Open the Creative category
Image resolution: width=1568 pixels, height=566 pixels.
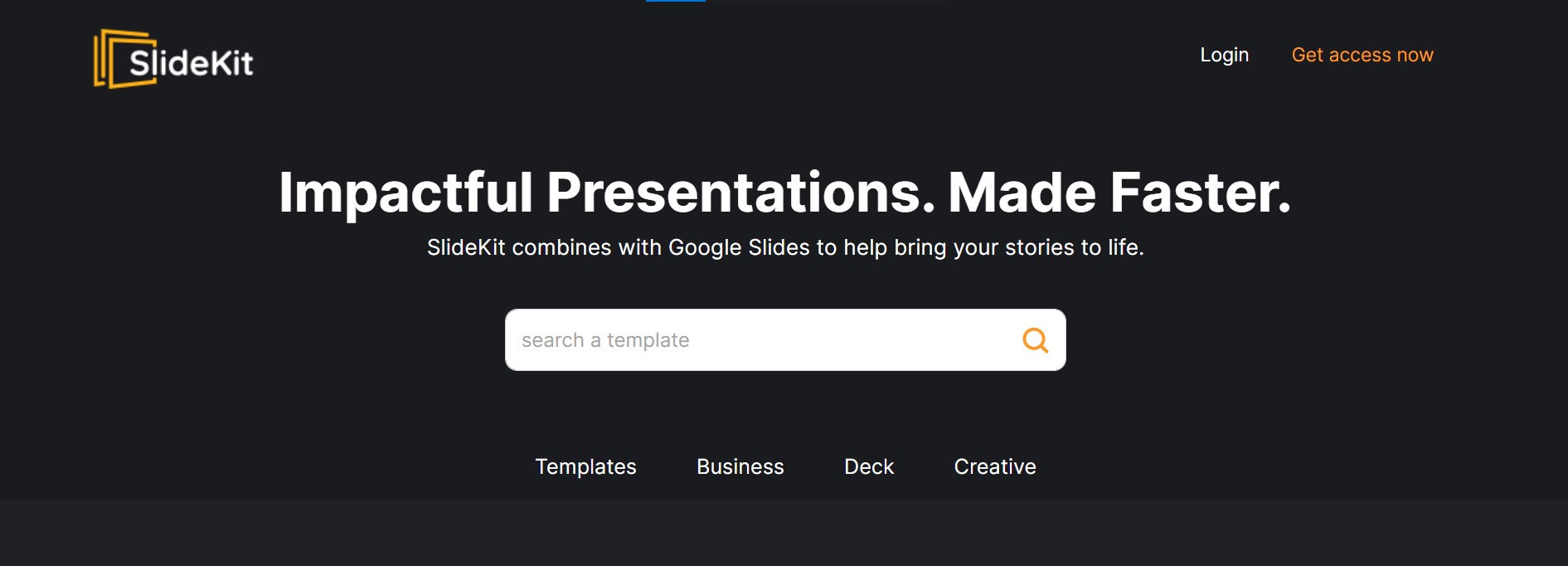pos(995,466)
